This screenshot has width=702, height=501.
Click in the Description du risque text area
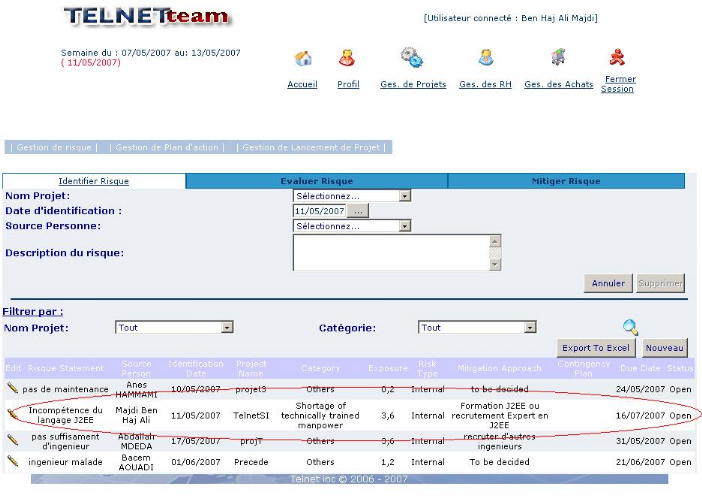click(390, 252)
